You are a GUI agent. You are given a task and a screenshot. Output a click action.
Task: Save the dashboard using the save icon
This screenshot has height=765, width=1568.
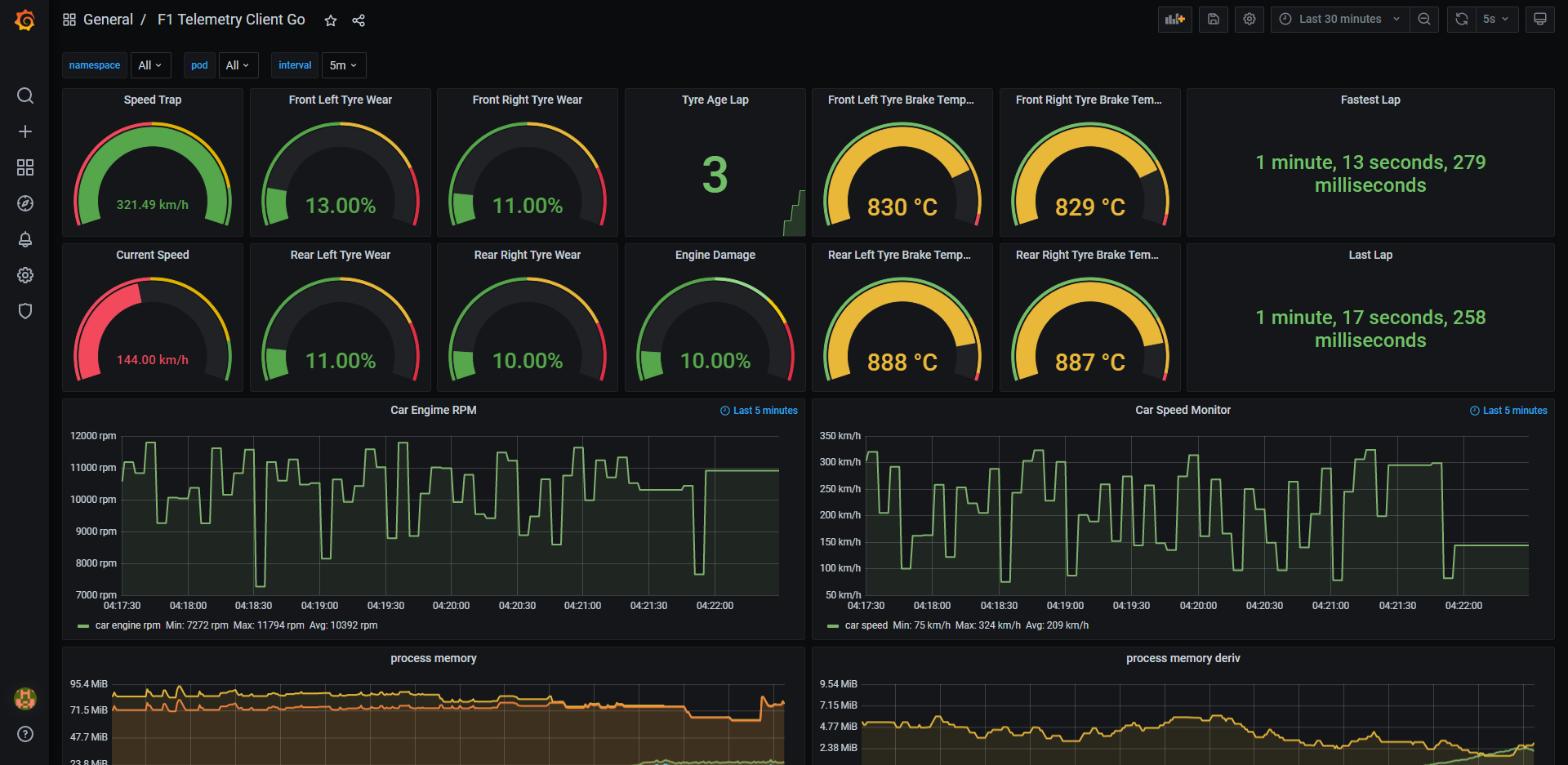(x=1214, y=19)
